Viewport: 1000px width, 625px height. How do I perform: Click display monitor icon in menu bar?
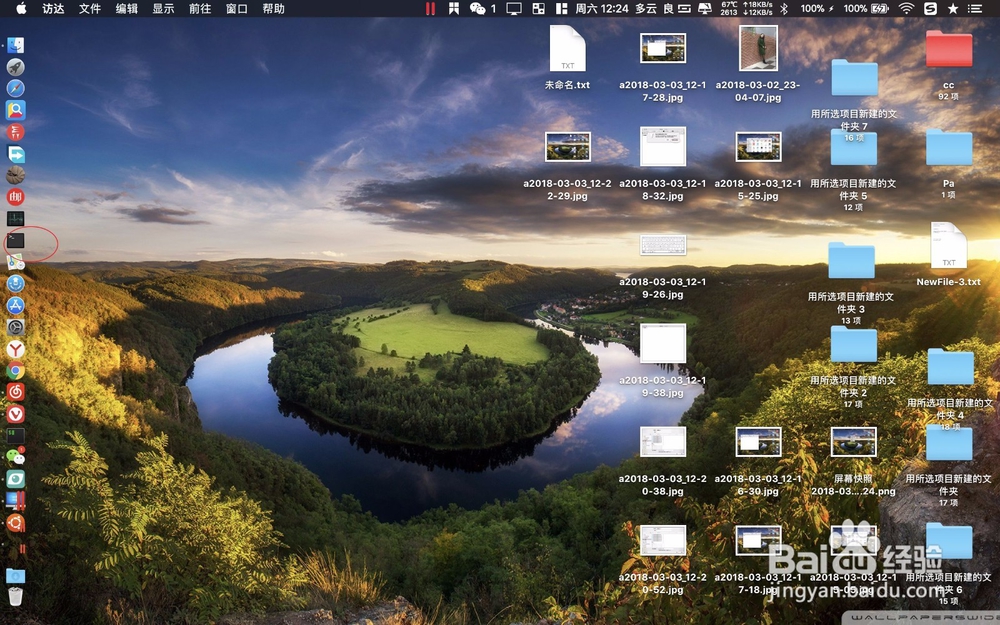513,8
